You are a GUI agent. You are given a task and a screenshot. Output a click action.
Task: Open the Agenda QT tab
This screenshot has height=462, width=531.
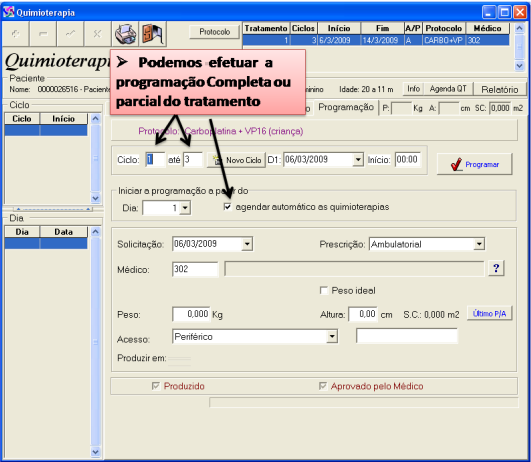pyautogui.click(x=448, y=89)
